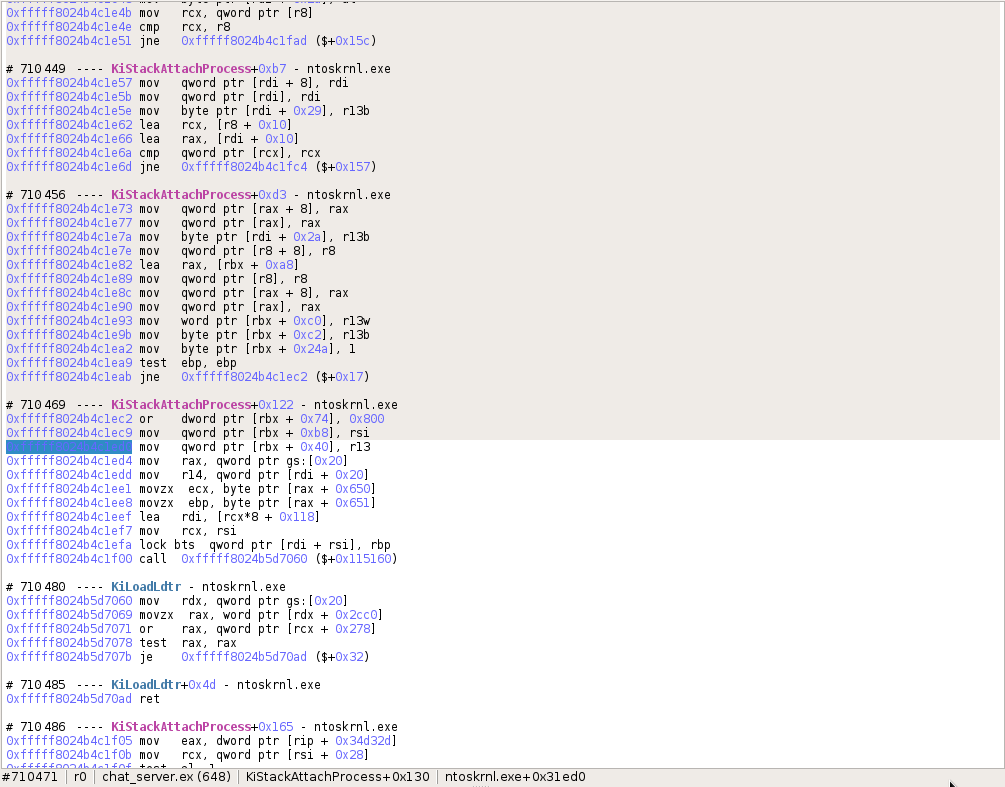Viewport: 1005px width, 787px height.
Task: Click the KiStackAttachProcess+0x122 heading
Action: 178,405
